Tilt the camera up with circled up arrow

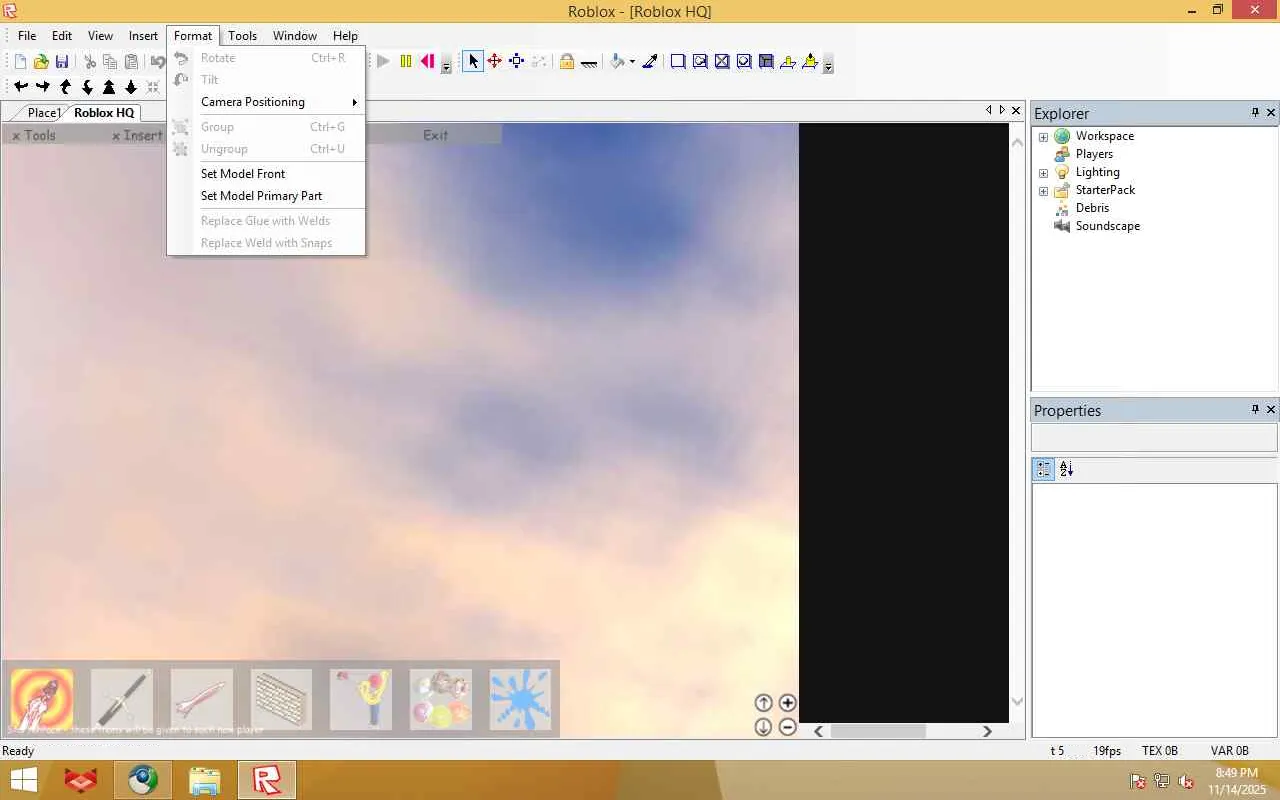click(x=763, y=703)
